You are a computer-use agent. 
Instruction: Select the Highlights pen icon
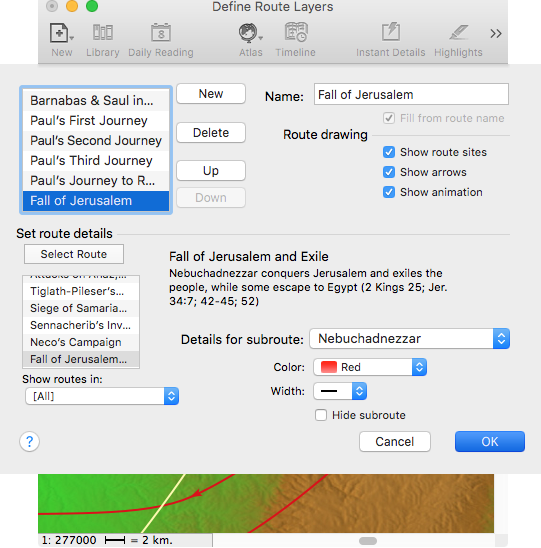(458, 33)
